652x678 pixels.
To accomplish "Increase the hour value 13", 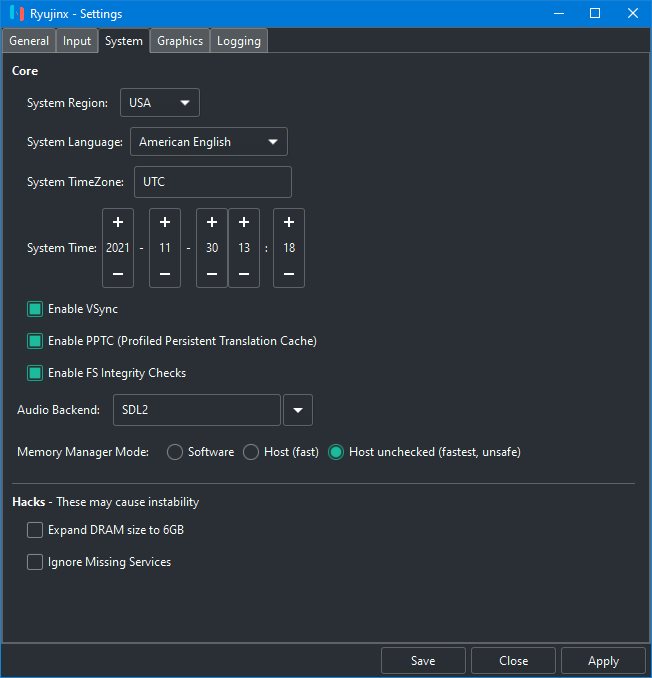I will (x=244, y=222).
